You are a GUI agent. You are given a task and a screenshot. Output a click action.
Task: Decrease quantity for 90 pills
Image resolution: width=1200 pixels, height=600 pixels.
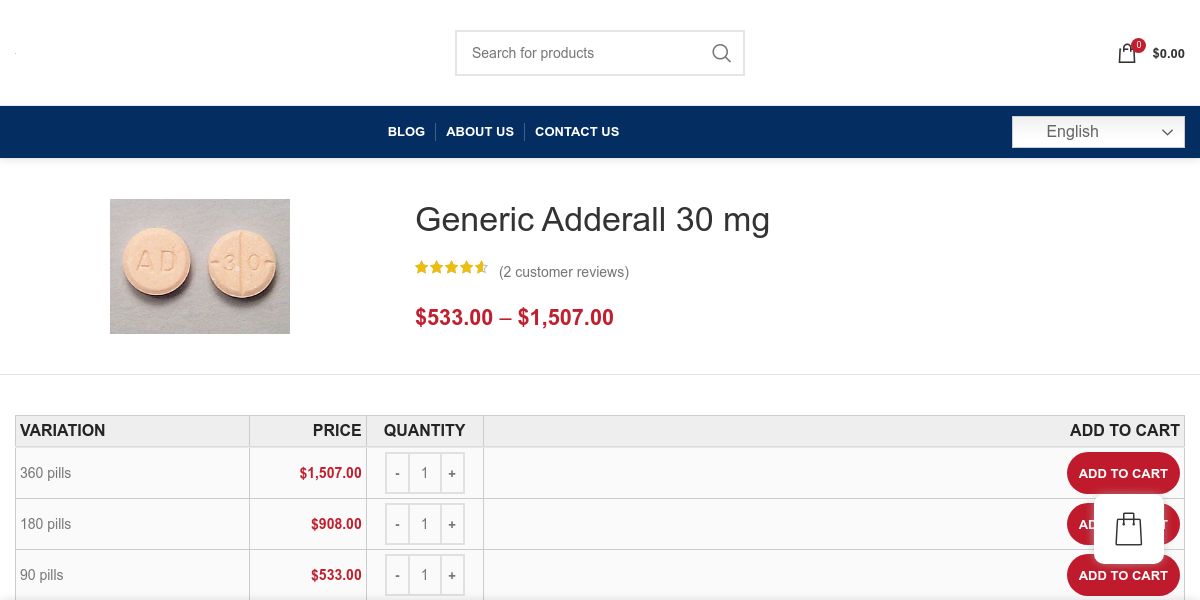click(x=397, y=575)
